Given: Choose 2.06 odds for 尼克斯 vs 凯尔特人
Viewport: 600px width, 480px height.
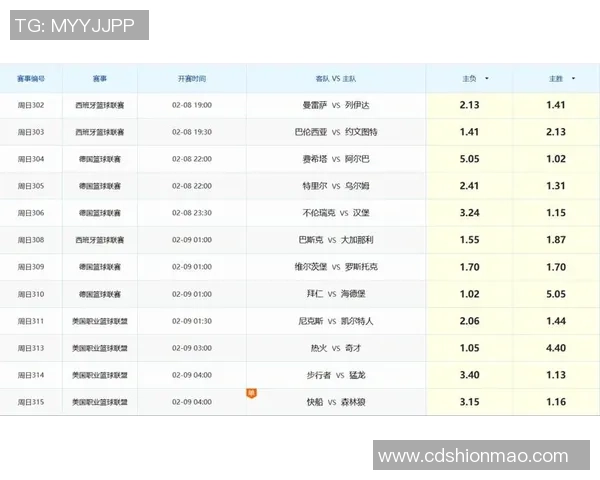Looking at the screenshot, I should (x=470, y=321).
